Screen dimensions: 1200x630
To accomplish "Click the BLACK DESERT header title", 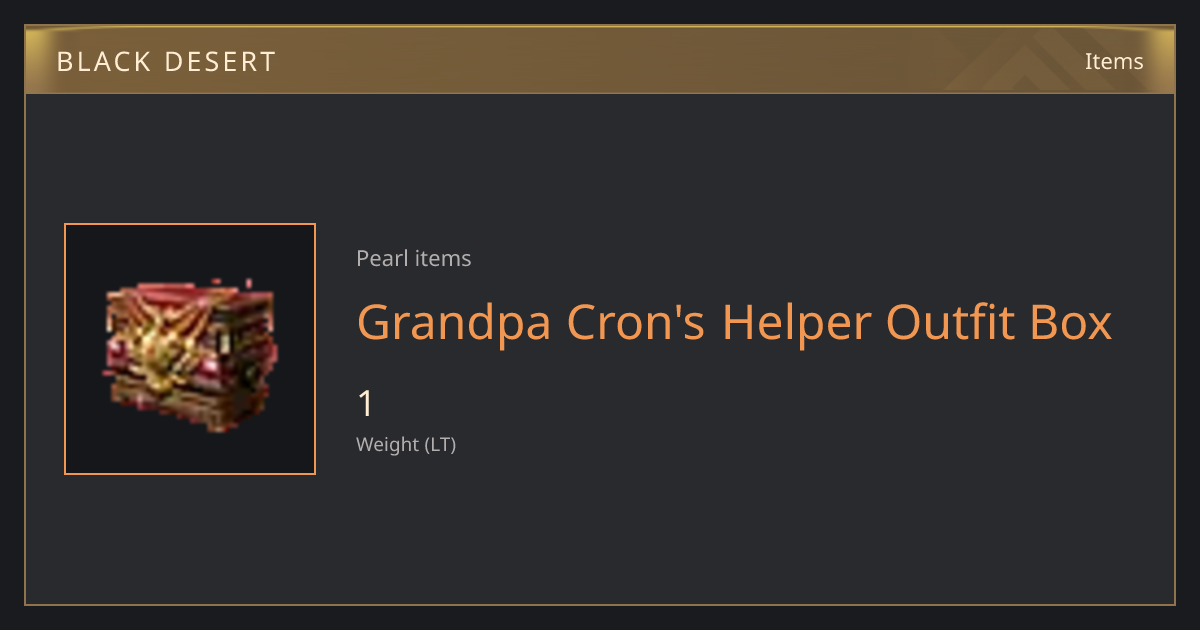I will point(166,62).
